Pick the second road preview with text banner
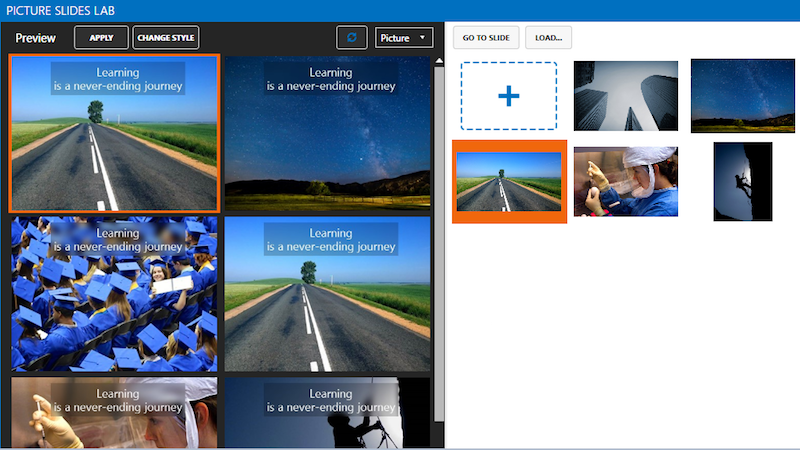The image size is (800, 450). tap(327, 294)
